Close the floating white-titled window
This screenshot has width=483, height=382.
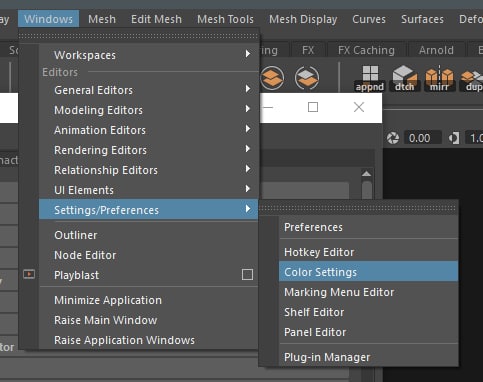click(x=359, y=107)
